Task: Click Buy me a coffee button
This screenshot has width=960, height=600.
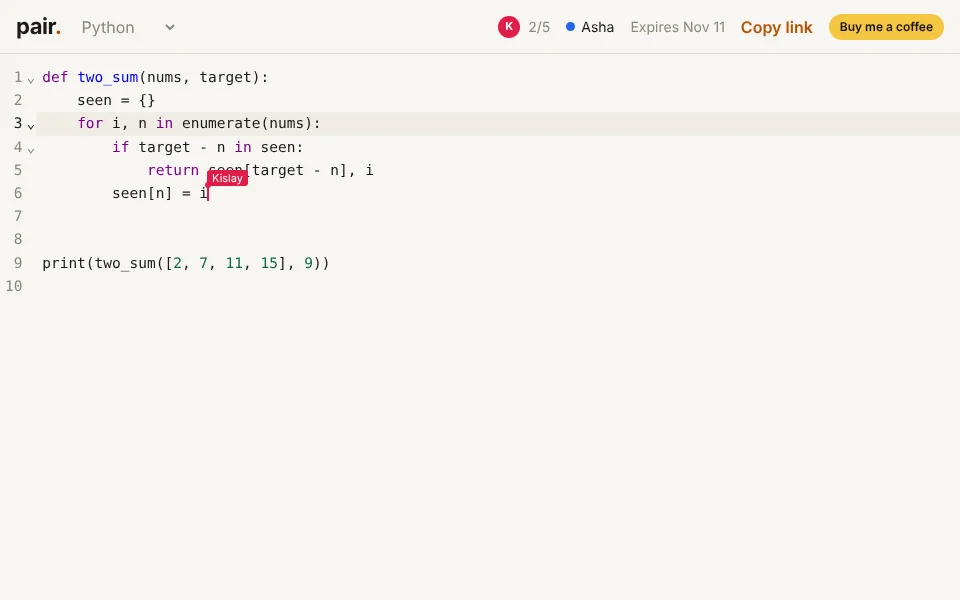Action: pyautogui.click(x=885, y=27)
